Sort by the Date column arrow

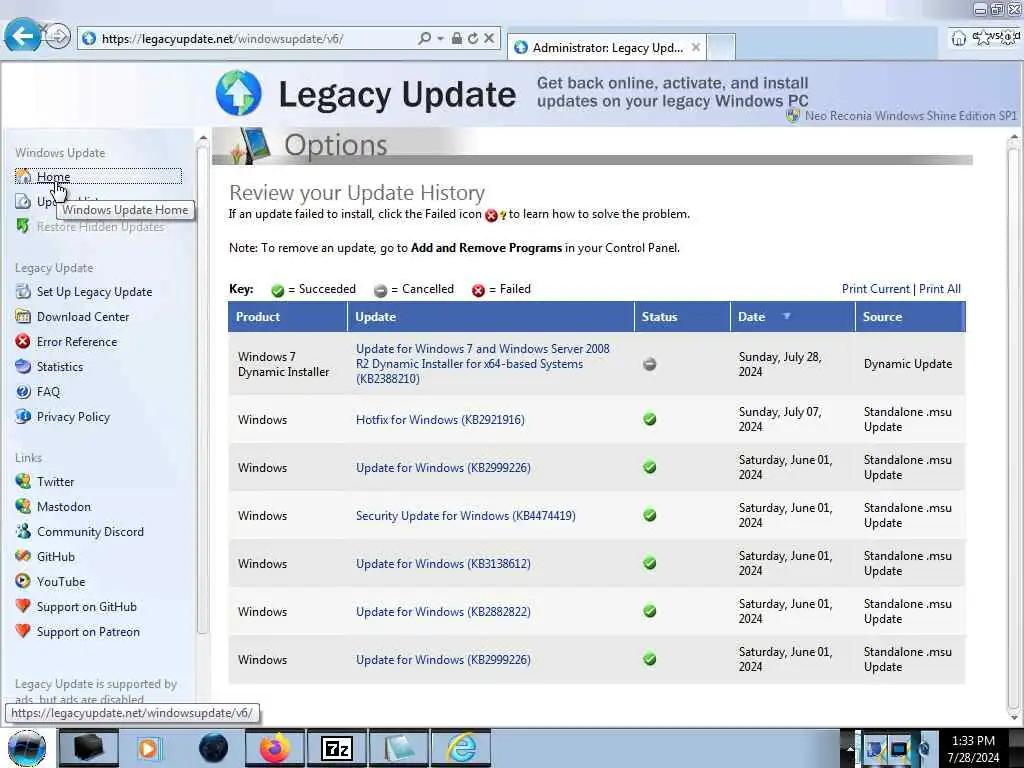pos(786,316)
